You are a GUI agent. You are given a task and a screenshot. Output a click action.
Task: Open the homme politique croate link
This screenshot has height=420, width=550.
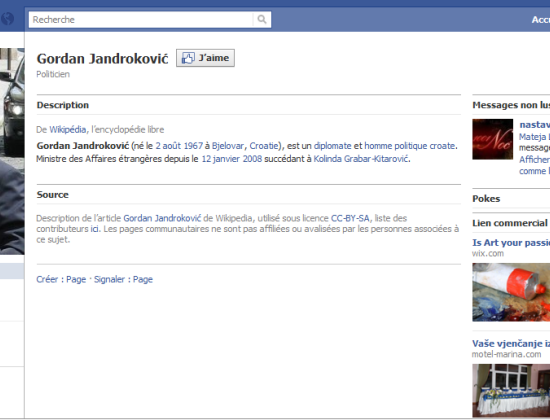pyautogui.click(x=409, y=146)
